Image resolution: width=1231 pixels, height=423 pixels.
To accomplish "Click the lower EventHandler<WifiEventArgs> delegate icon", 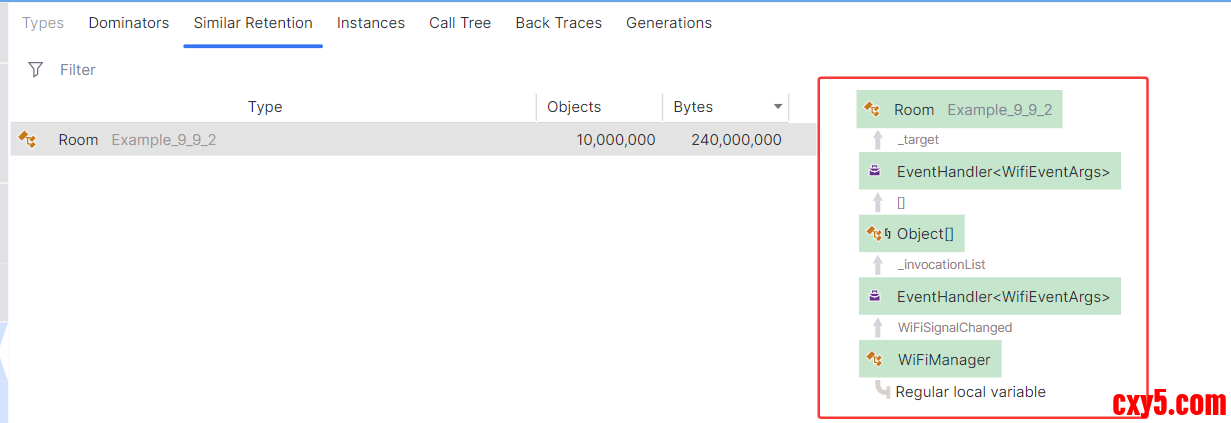I will [x=875, y=296].
